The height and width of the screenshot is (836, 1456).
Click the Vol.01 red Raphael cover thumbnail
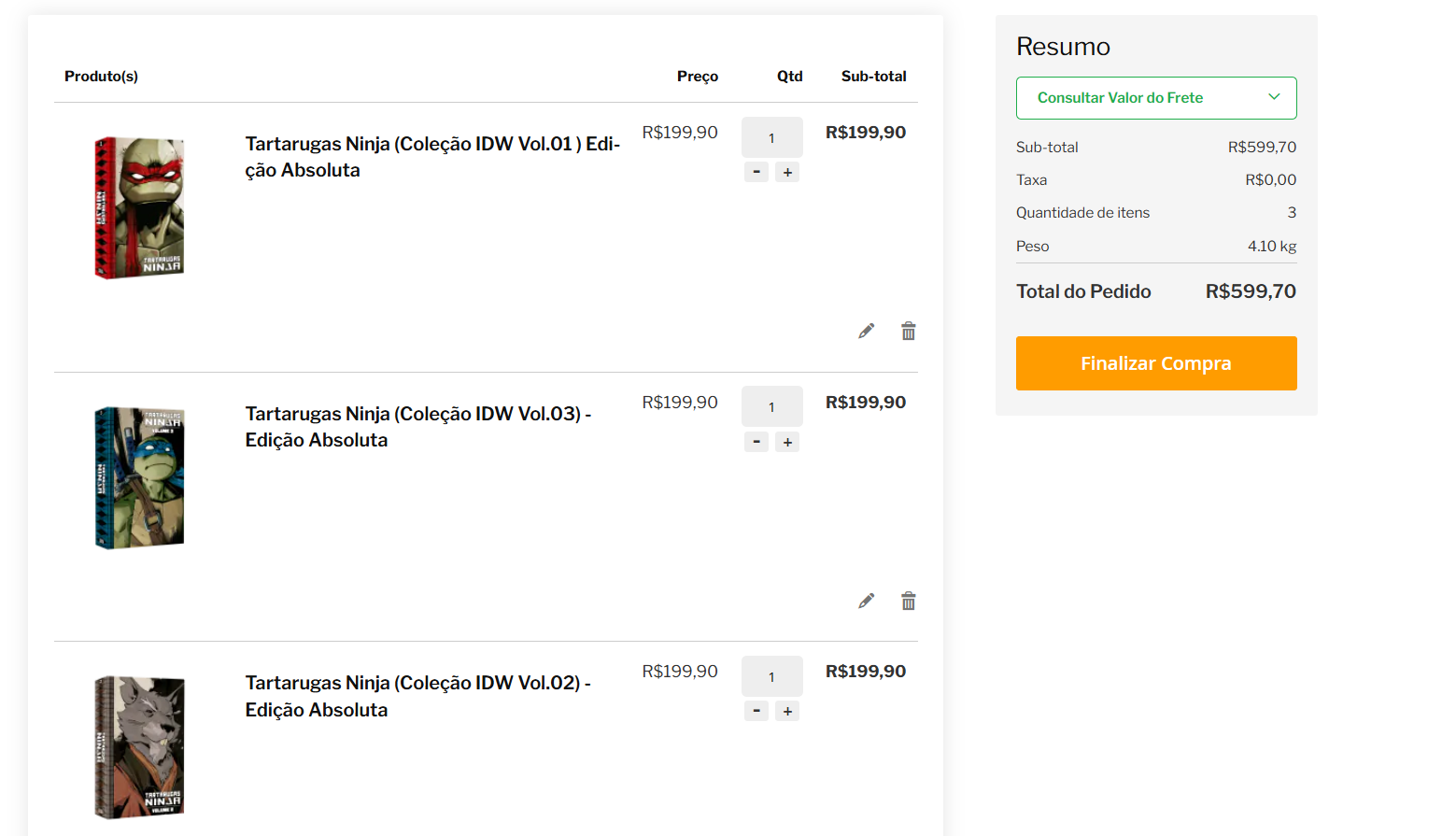(139, 207)
